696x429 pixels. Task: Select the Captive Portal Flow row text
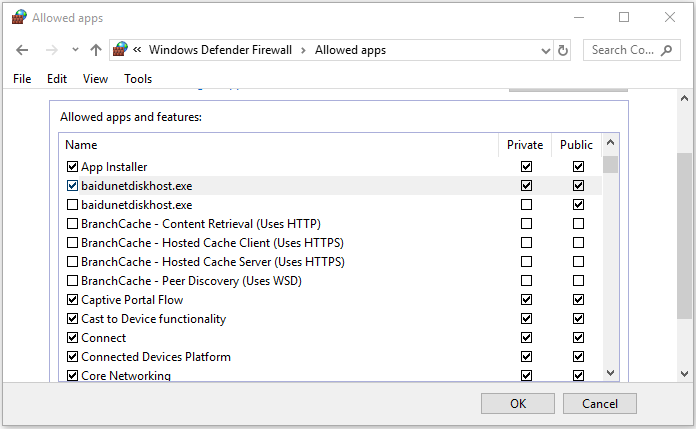[x=132, y=300]
